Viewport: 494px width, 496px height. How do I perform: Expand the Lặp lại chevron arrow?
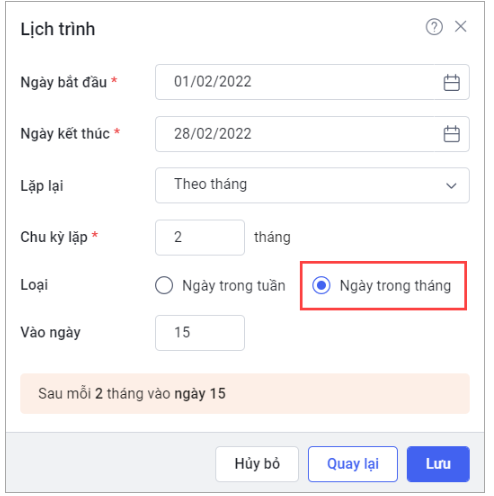click(451, 186)
